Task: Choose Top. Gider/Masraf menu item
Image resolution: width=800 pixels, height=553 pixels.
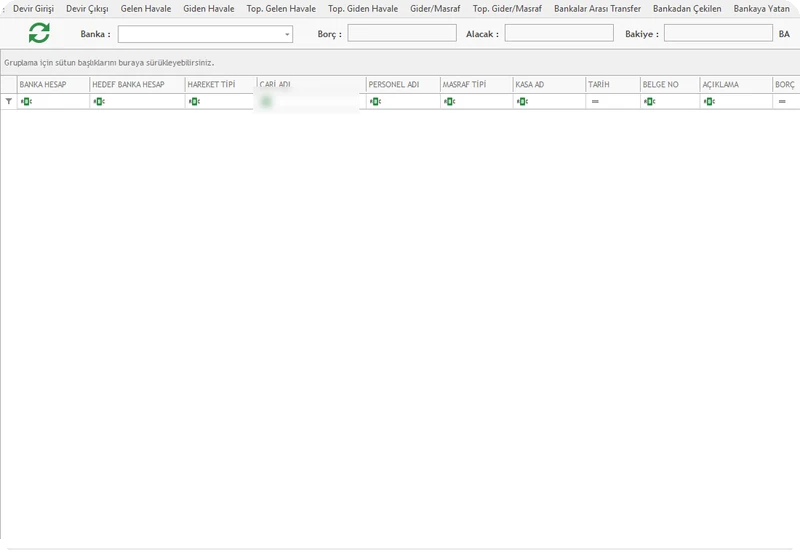Action: click(x=507, y=9)
